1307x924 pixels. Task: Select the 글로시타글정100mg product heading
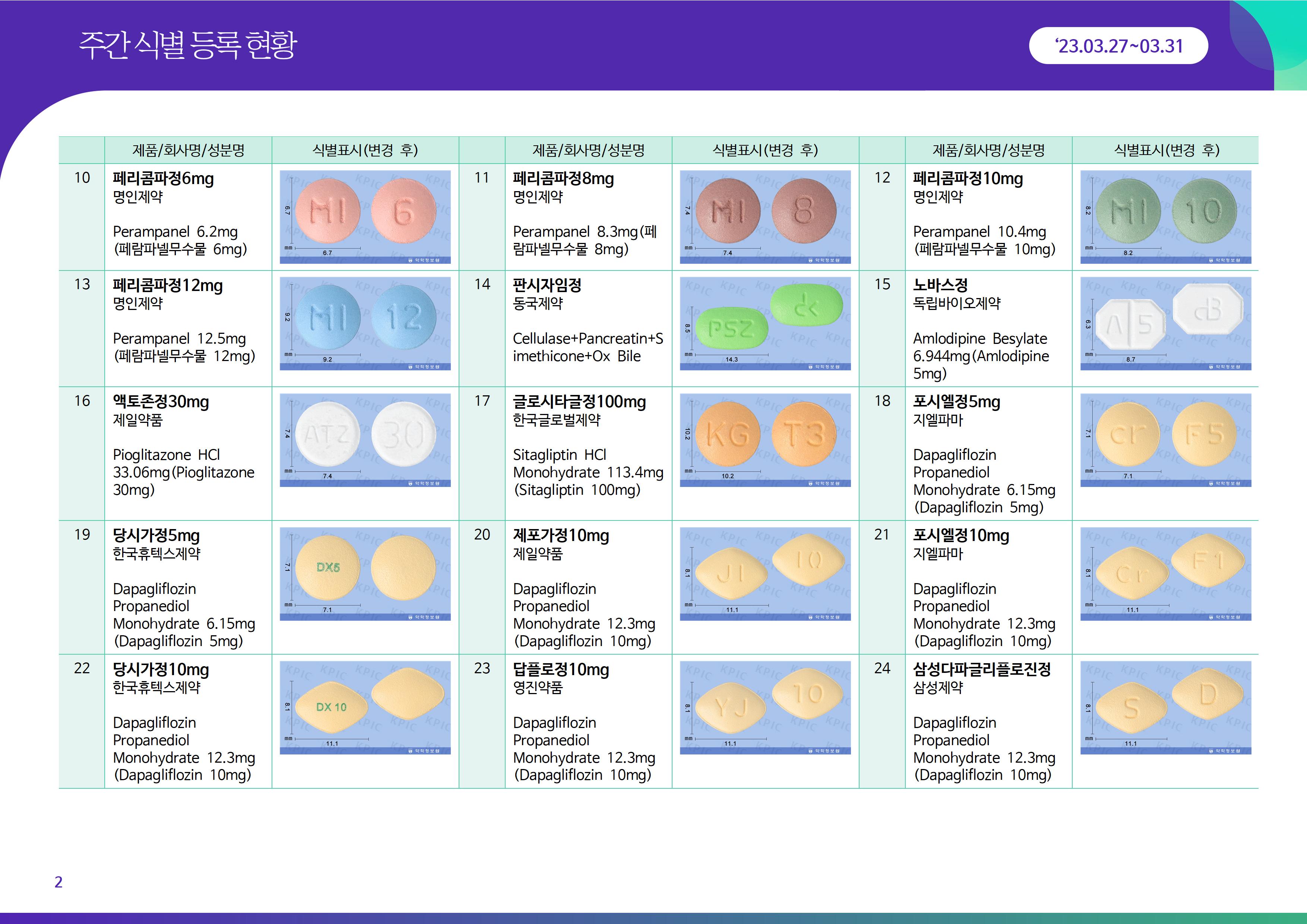coord(579,402)
